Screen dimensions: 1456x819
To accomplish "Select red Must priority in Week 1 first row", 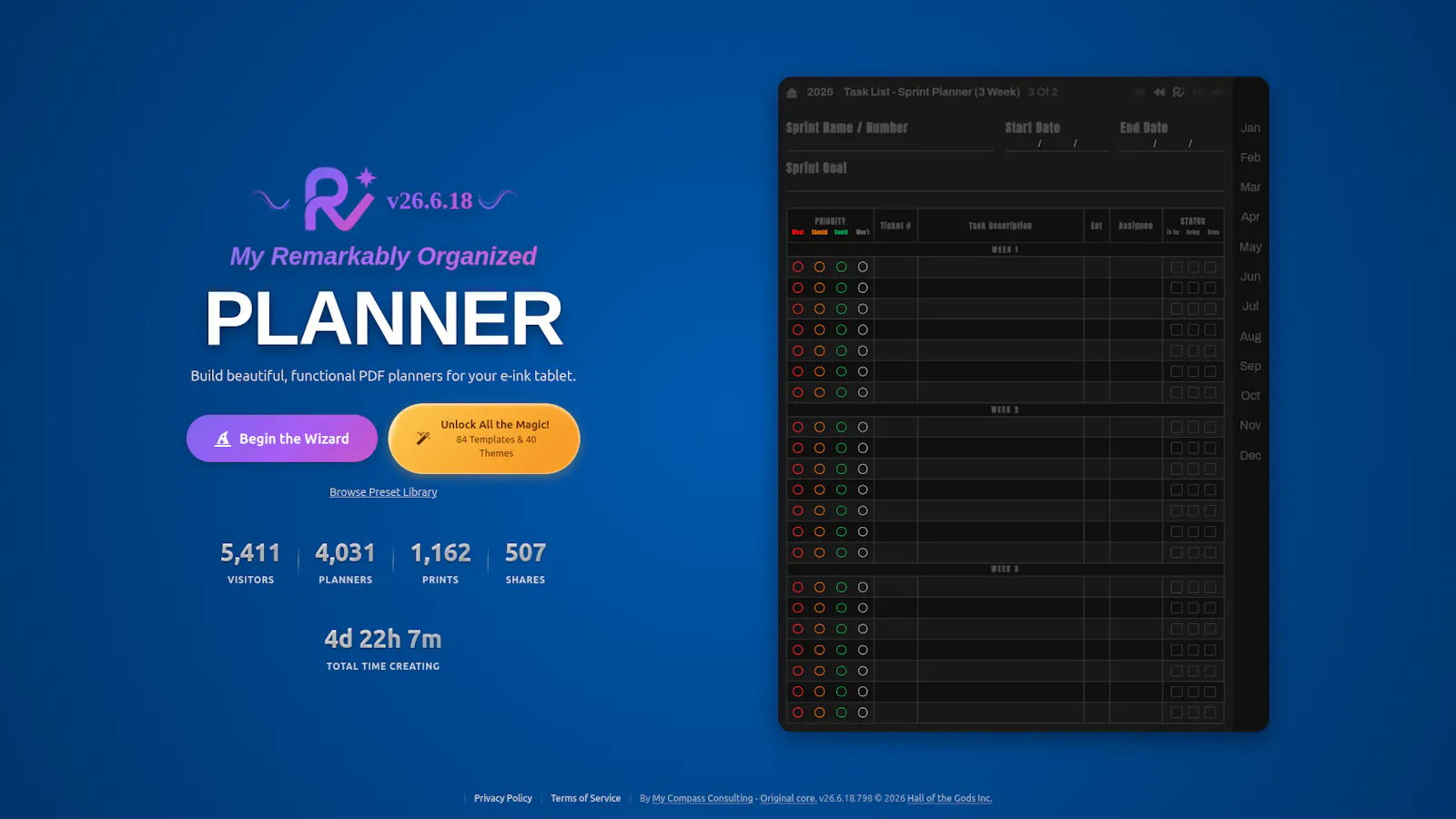I will pos(798,267).
